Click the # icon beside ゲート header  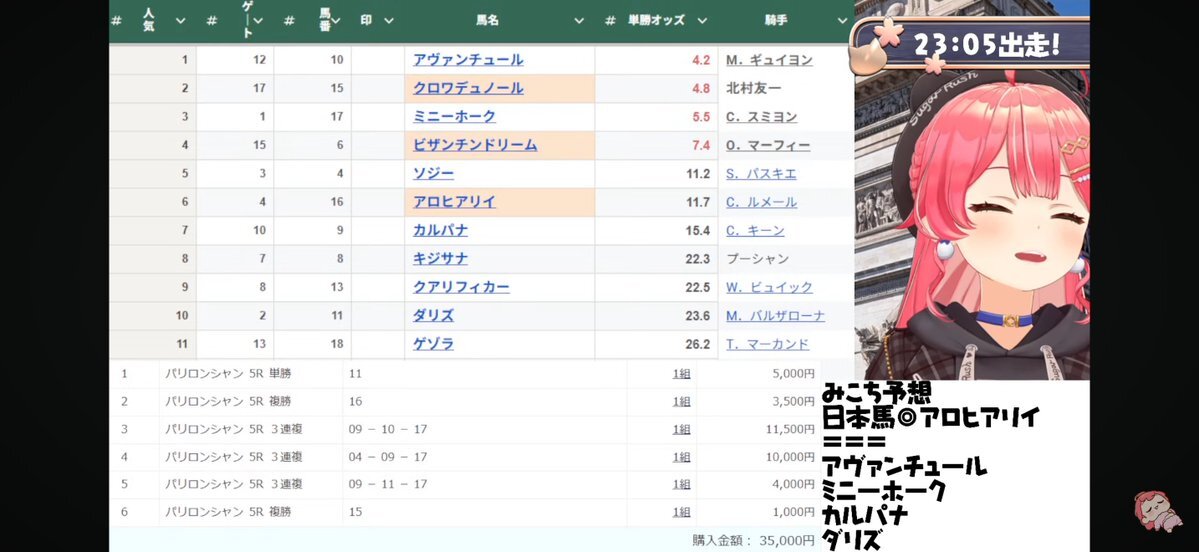[211, 21]
